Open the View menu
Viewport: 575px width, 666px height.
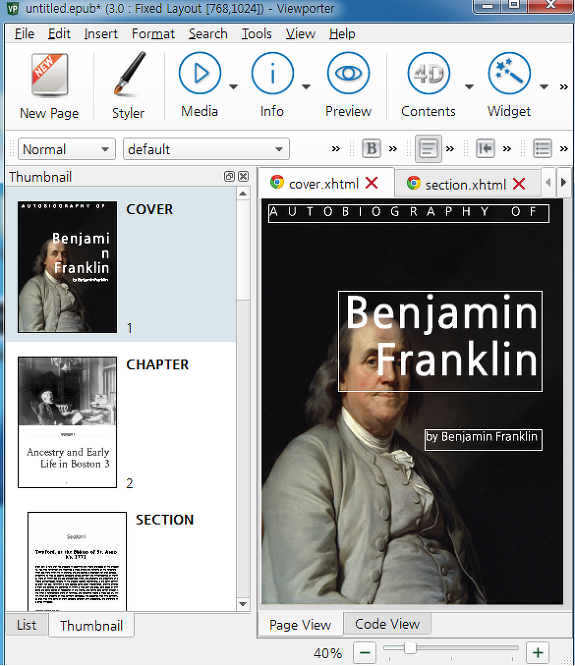pos(300,34)
